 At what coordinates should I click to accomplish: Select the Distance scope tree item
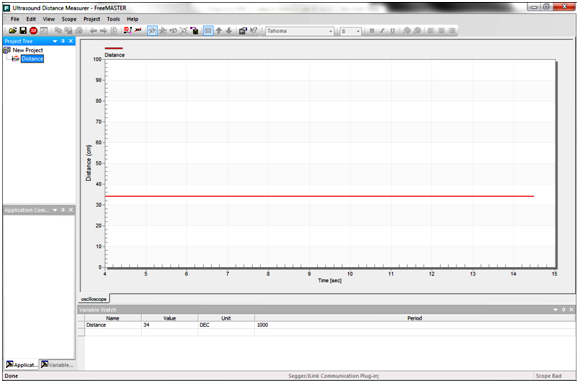pyautogui.click(x=32, y=59)
